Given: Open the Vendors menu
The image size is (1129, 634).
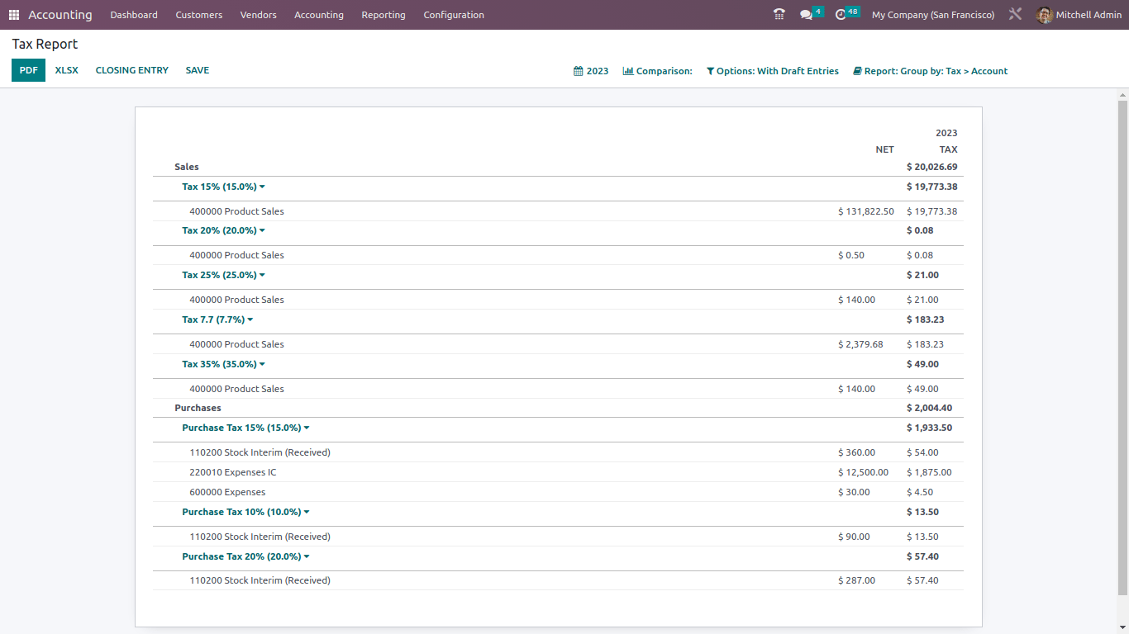Looking at the screenshot, I should (258, 14).
